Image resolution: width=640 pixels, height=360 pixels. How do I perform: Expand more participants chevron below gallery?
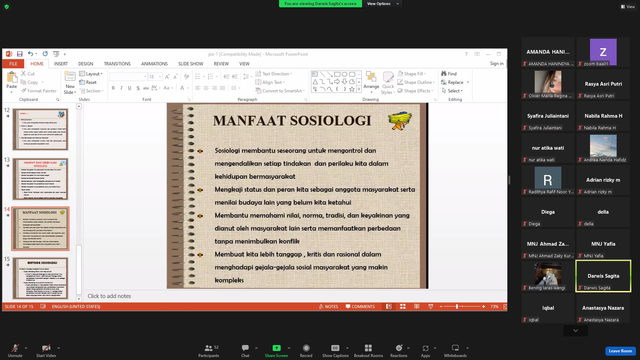tap(576, 331)
